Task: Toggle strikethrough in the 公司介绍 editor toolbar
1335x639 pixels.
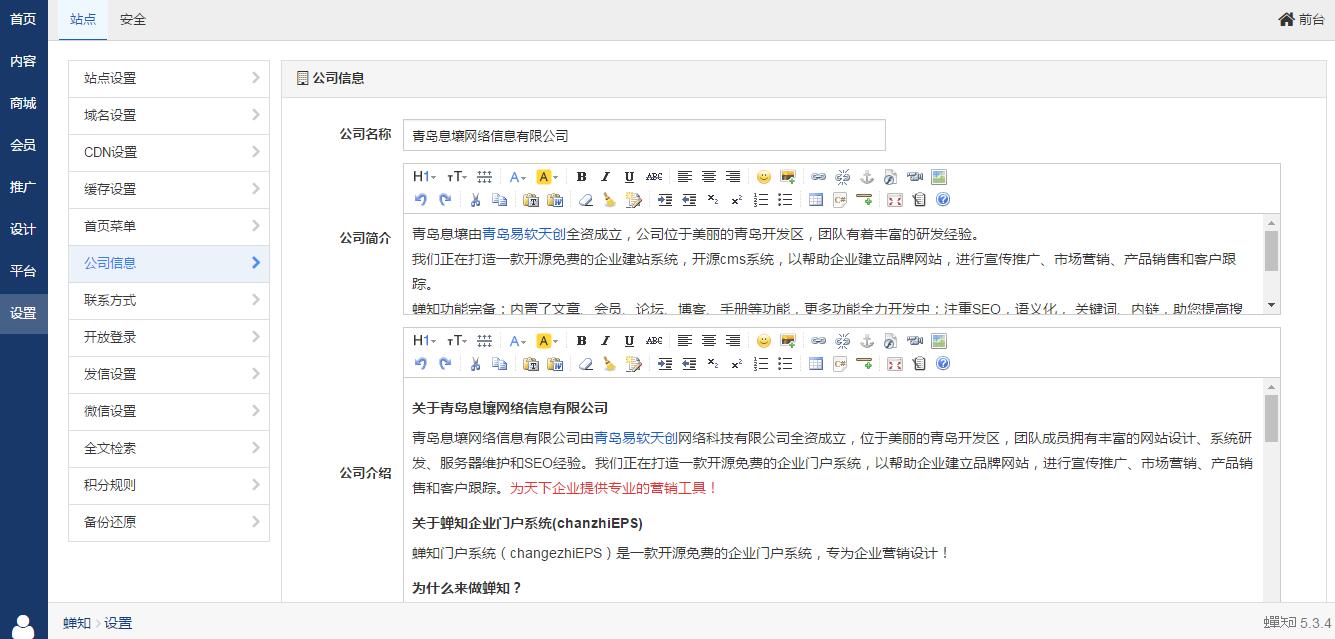Action: [x=654, y=341]
